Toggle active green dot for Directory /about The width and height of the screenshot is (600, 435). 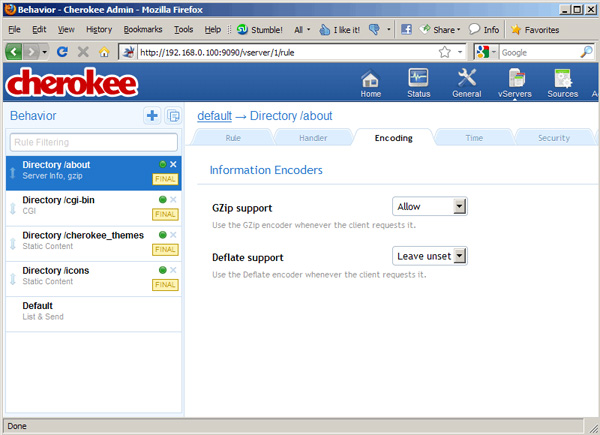pyautogui.click(x=163, y=164)
